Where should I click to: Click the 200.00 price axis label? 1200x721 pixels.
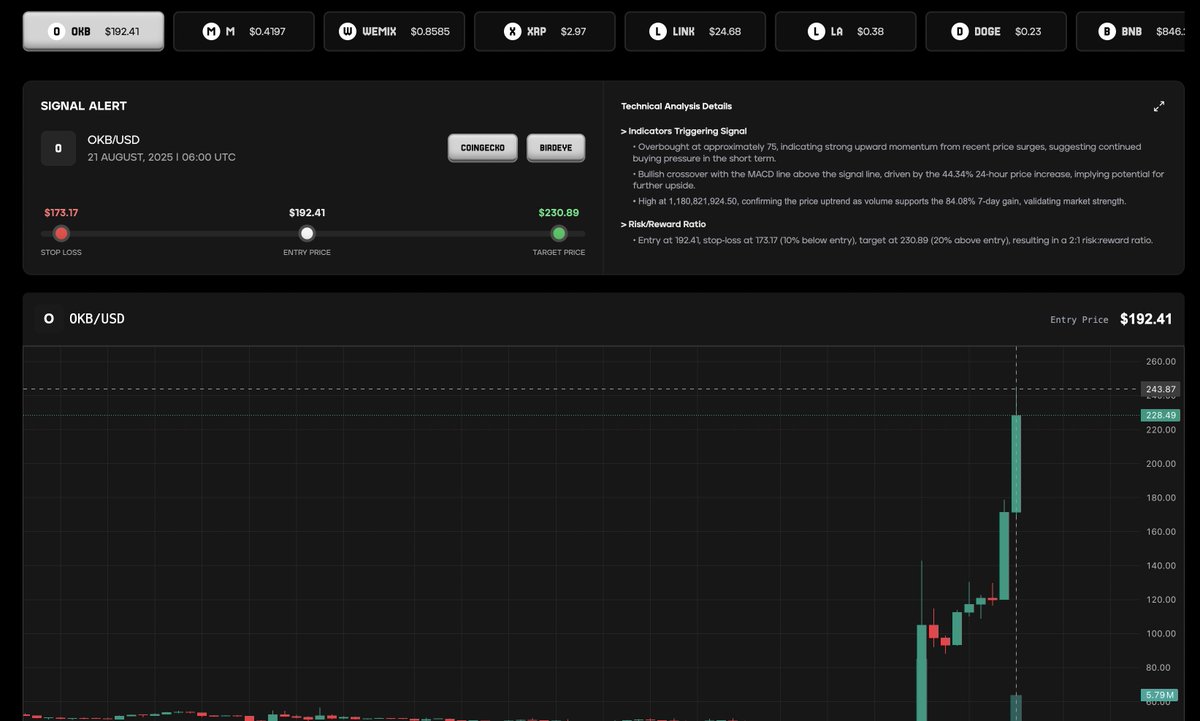pyautogui.click(x=1161, y=464)
